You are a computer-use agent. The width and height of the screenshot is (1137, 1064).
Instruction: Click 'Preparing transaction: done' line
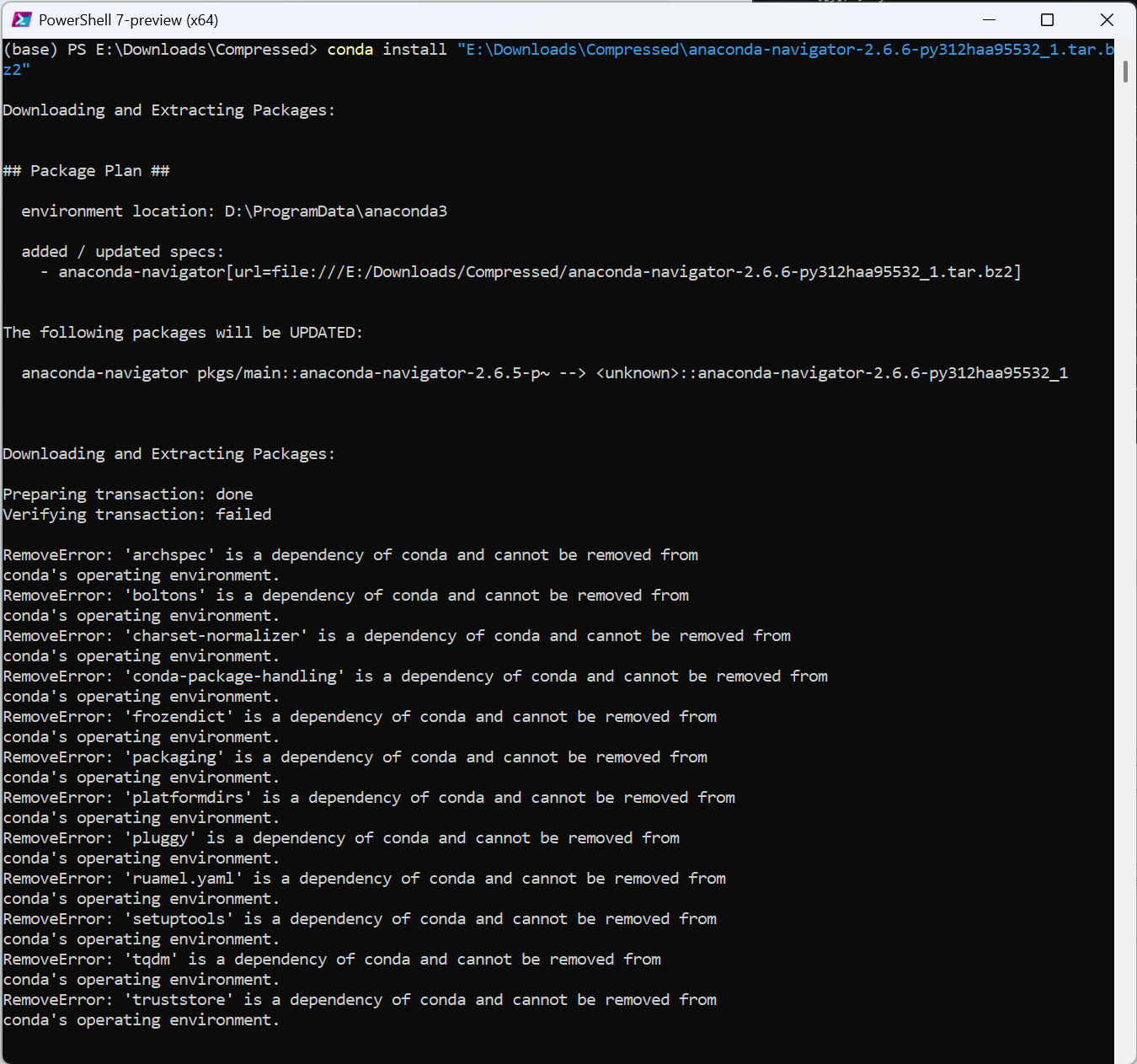coord(128,495)
